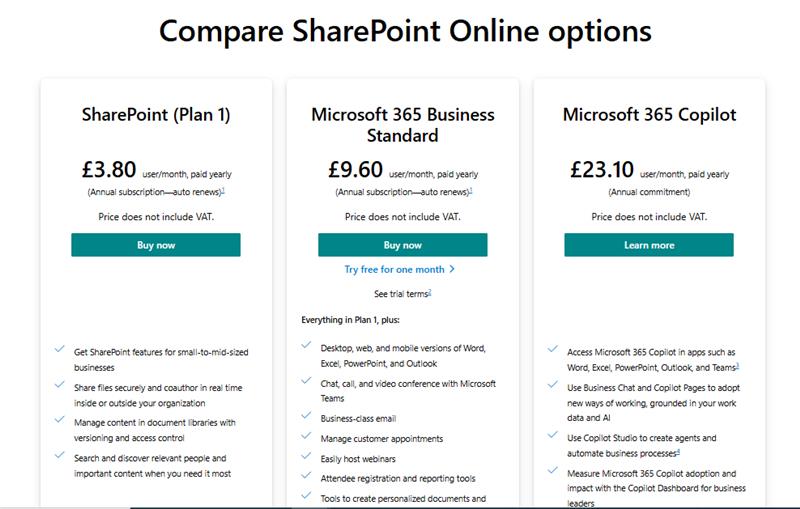The image size is (800, 509).
Task: Open Learn more for Microsoft 365 Copilot
Action: click(649, 245)
